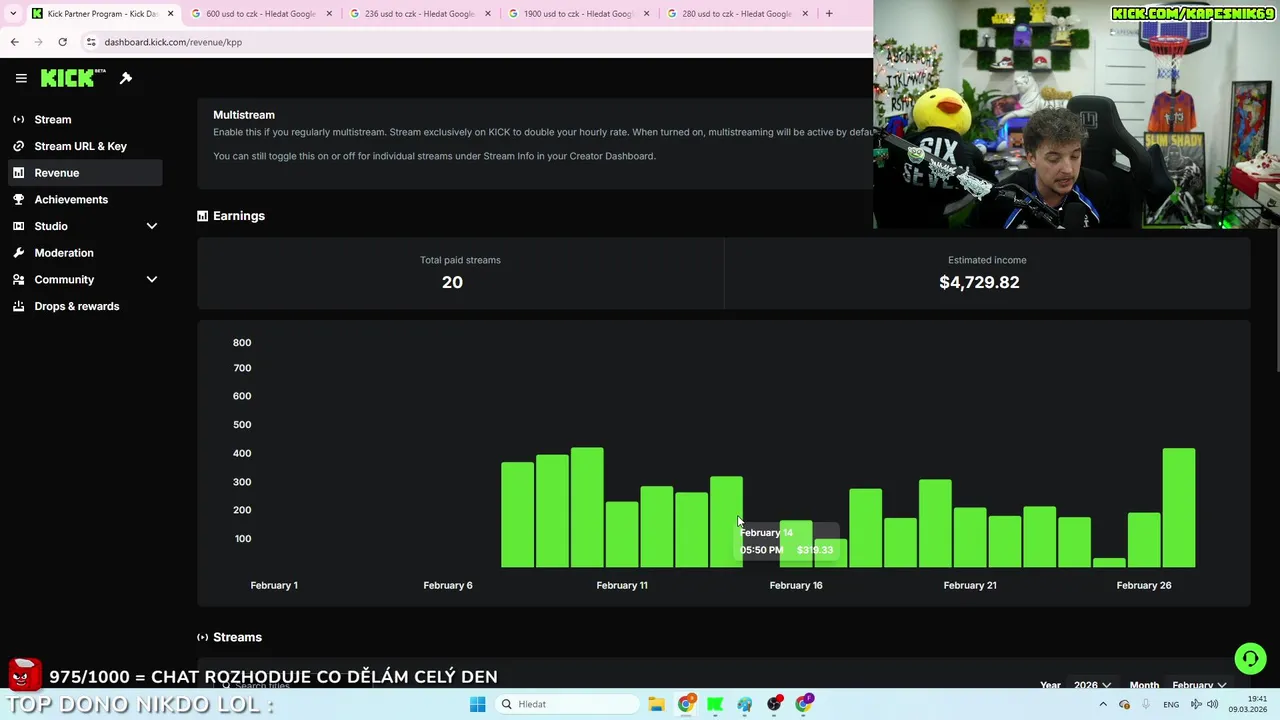1280x720 pixels.
Task: Click the last bar after February 26
Action: coord(1179,508)
